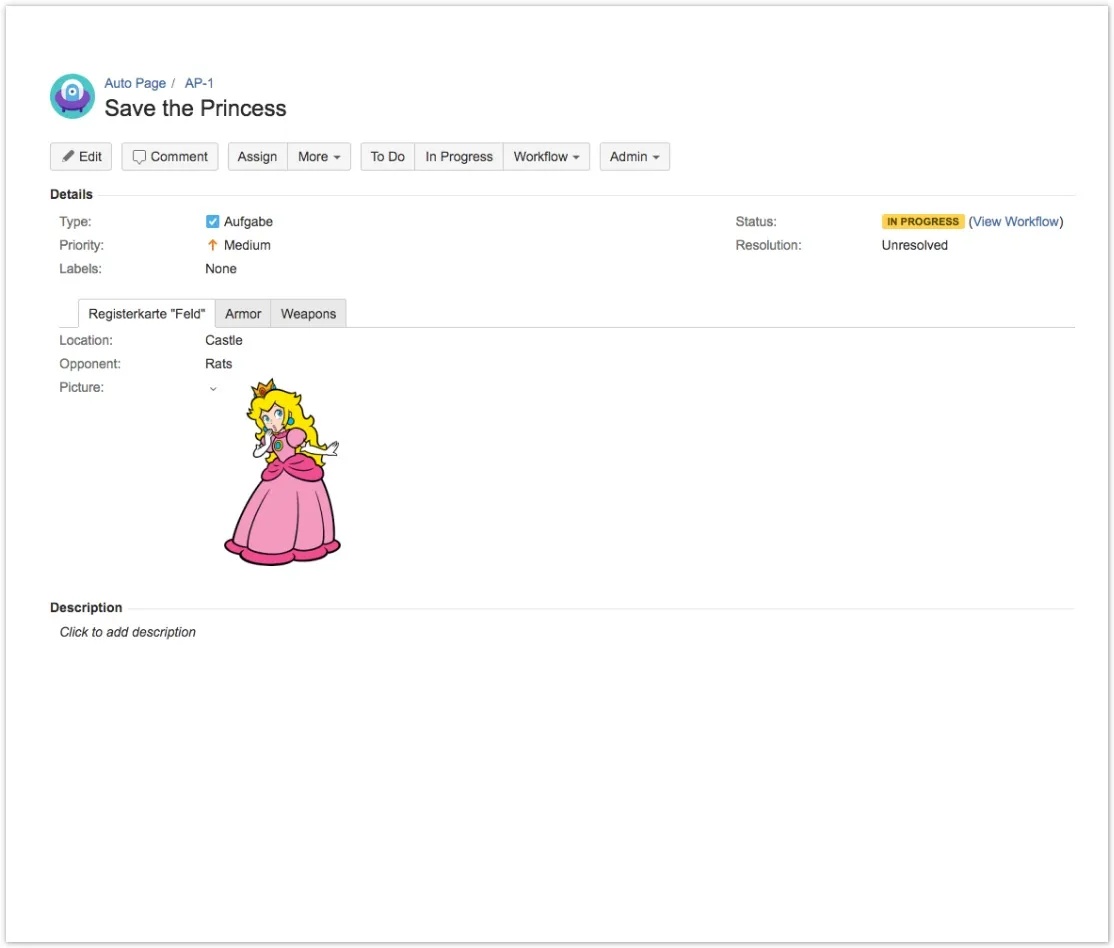Open the View Workflow link
The image size is (1114, 948).
click(x=1016, y=222)
